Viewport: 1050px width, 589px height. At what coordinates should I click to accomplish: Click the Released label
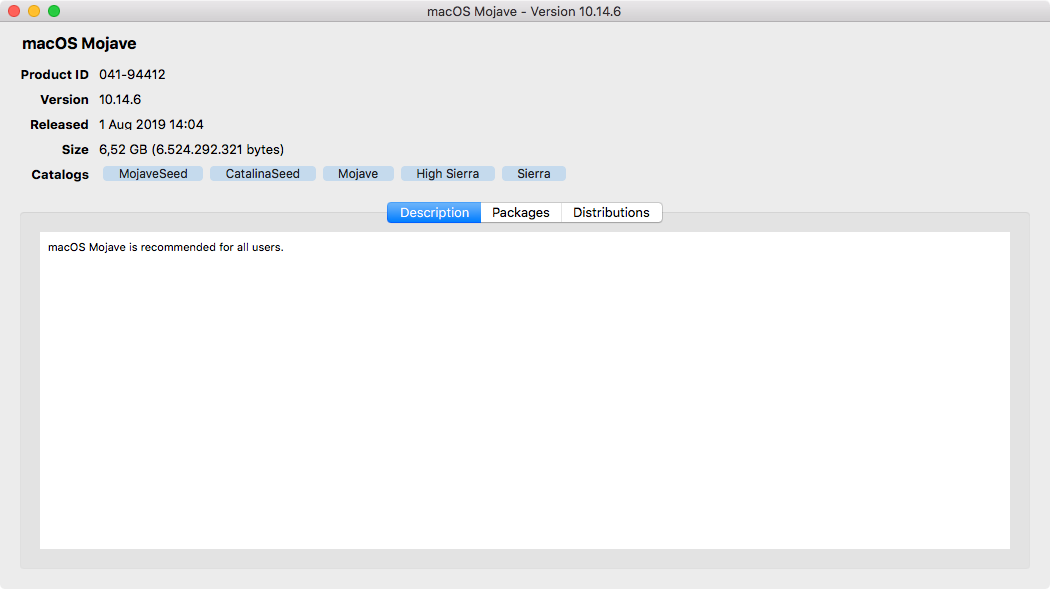(59, 124)
